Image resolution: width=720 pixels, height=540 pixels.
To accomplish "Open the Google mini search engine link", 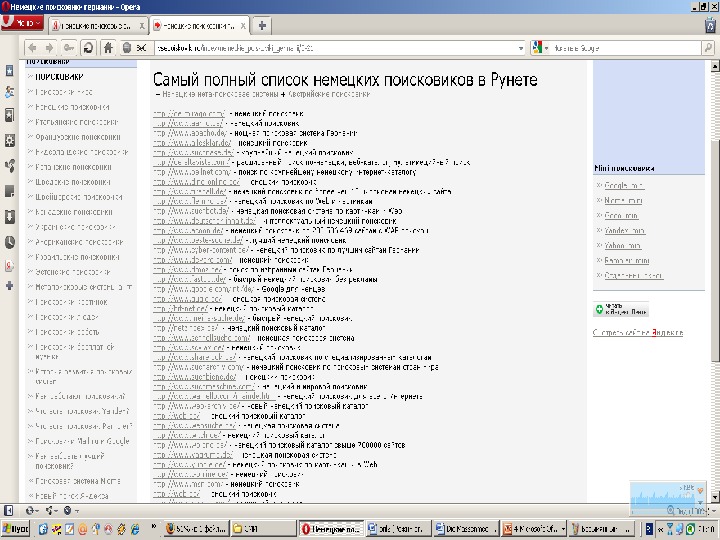I will [624, 186].
